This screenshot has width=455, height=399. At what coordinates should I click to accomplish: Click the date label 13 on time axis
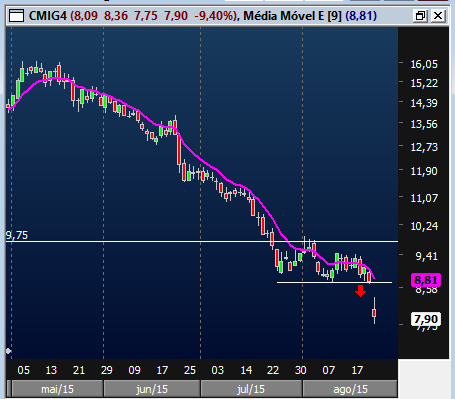(51, 370)
